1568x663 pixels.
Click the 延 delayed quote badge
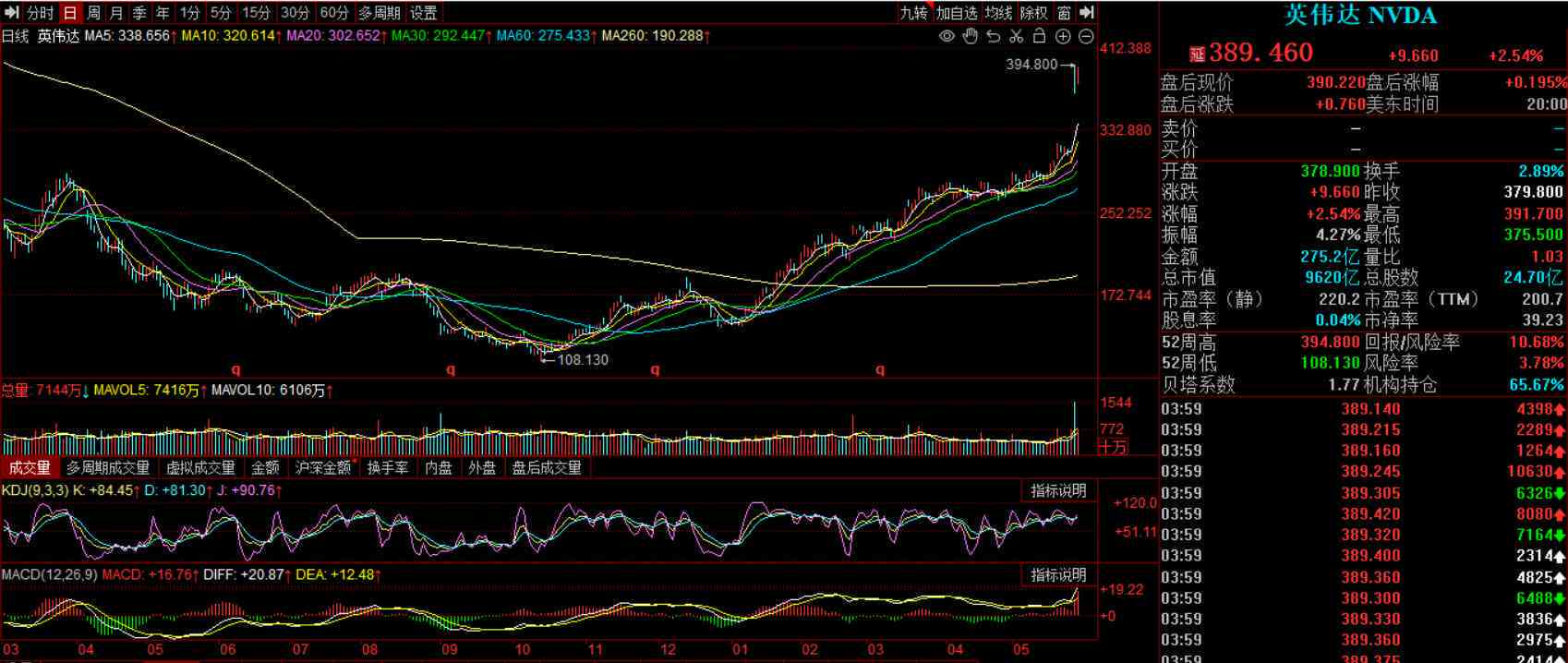[1197, 54]
